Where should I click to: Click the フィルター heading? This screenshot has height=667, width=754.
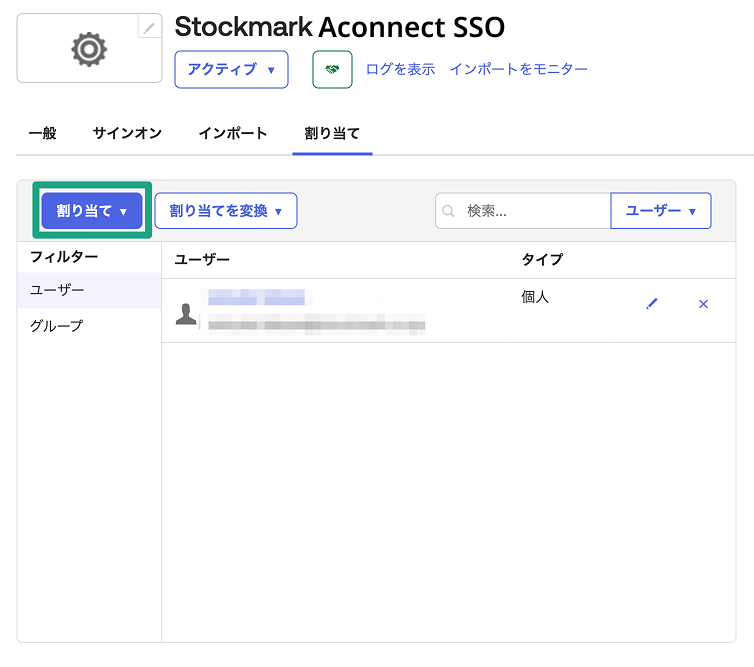(64, 257)
